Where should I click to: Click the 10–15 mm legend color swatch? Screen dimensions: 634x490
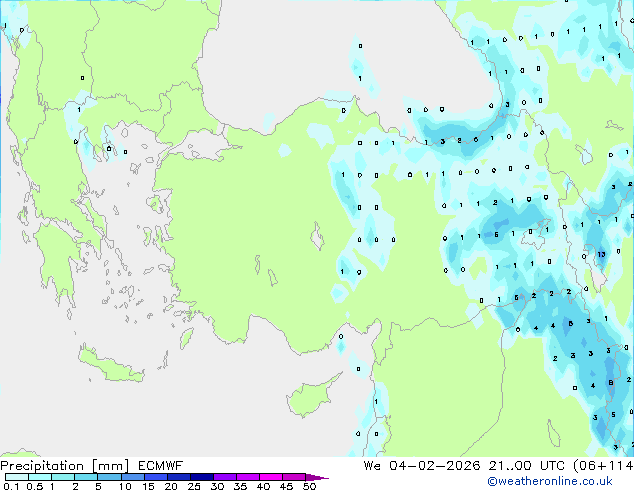[133, 477]
